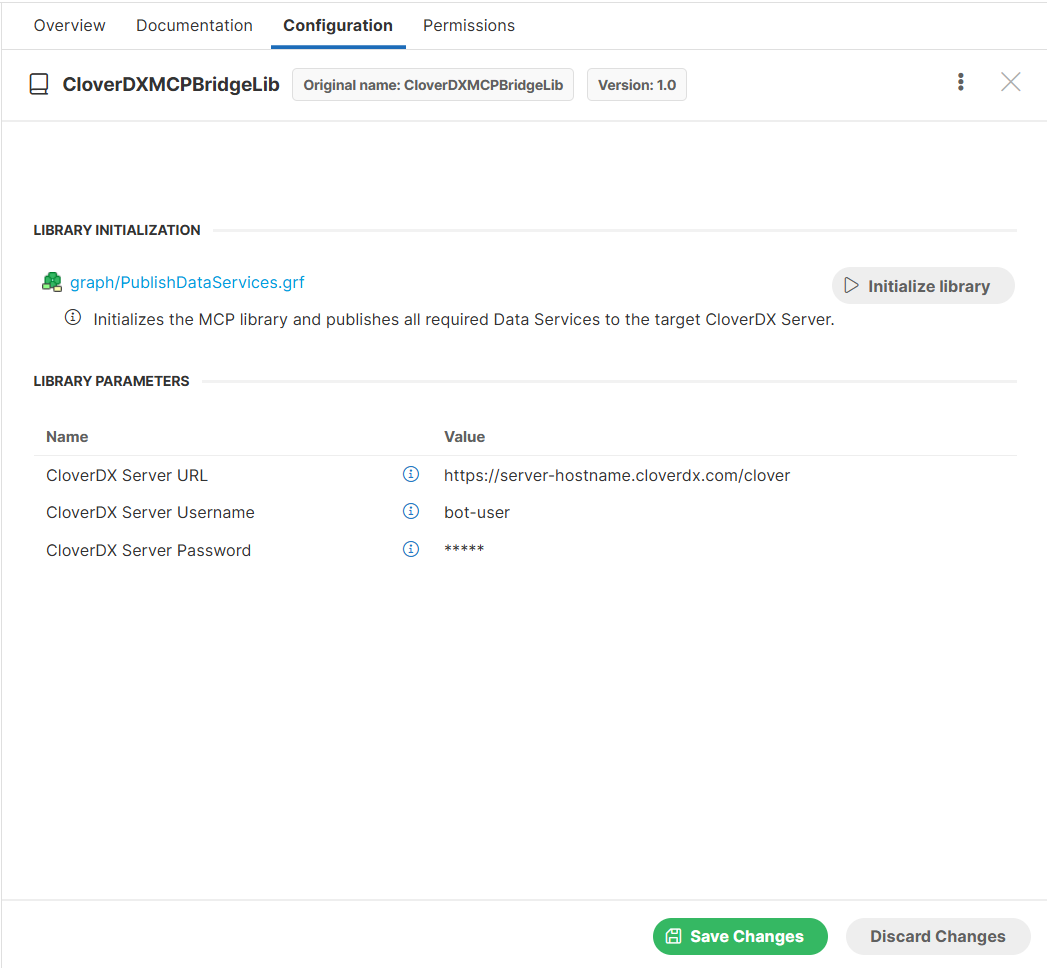This screenshot has height=968, width=1047.
Task: Show info for CloverDX Server URL parameter
Action: [x=410, y=474]
